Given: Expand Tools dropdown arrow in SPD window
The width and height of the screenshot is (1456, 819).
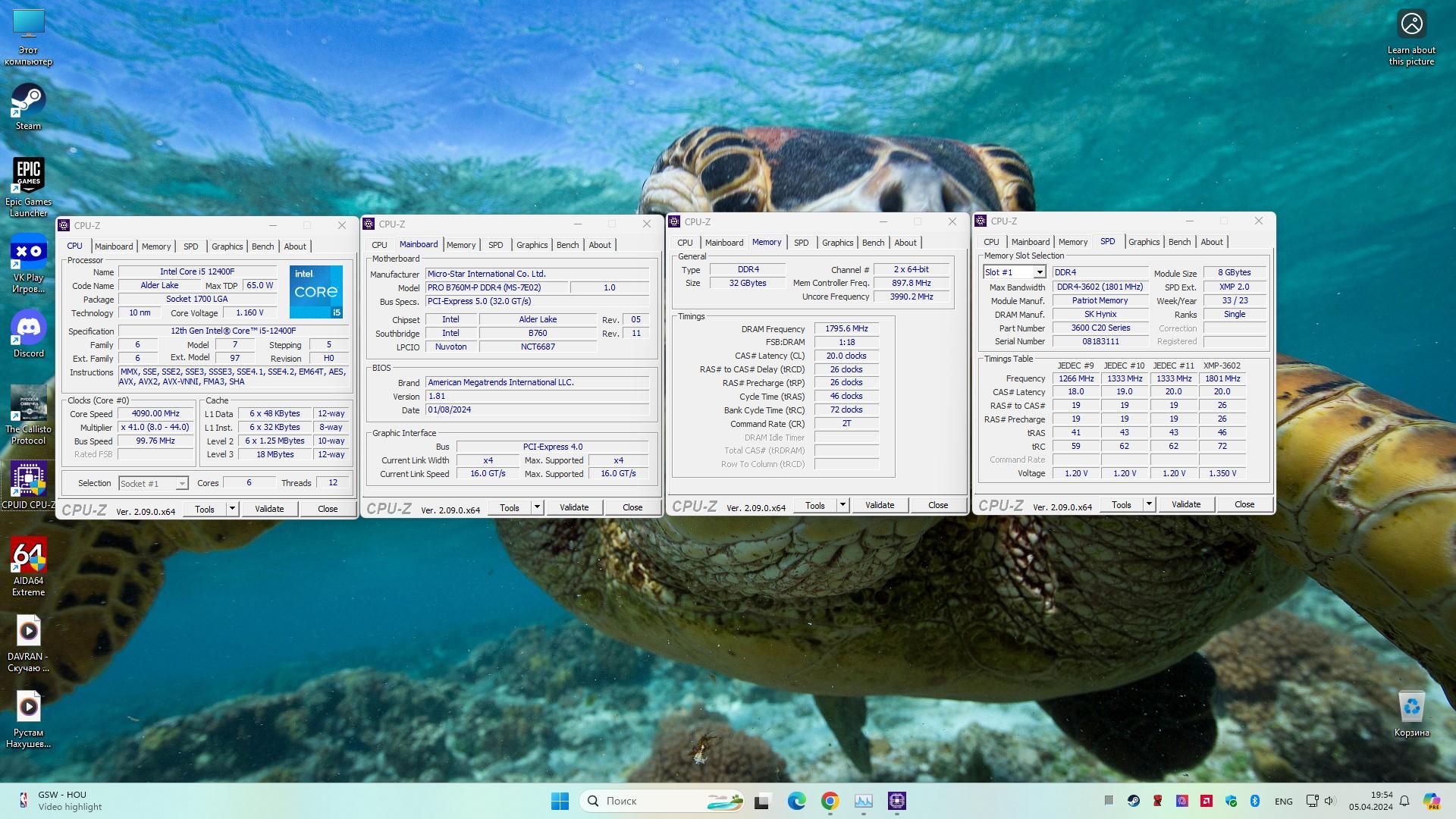Looking at the screenshot, I should (x=1149, y=504).
